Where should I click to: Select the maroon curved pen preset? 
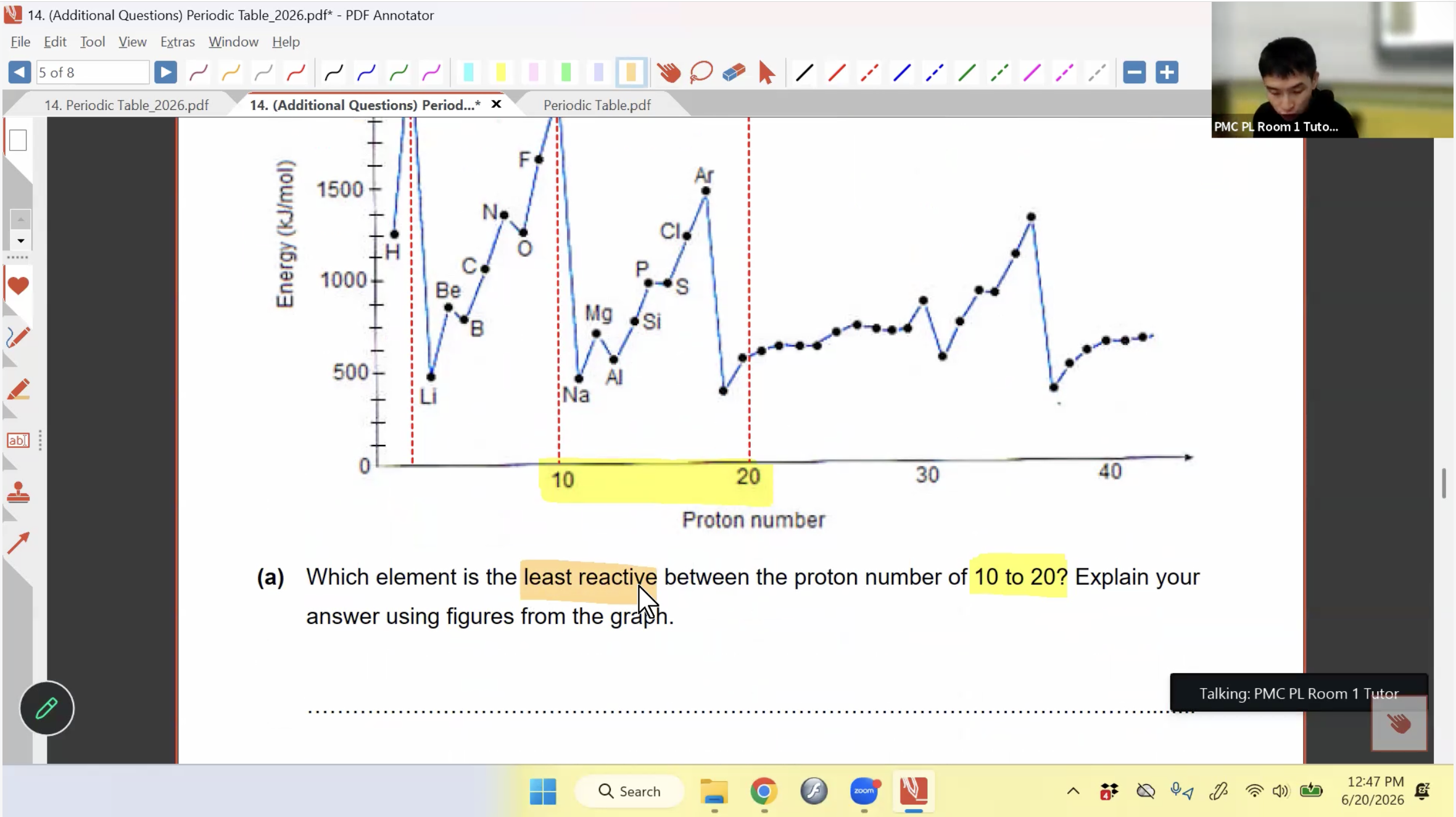(199, 73)
